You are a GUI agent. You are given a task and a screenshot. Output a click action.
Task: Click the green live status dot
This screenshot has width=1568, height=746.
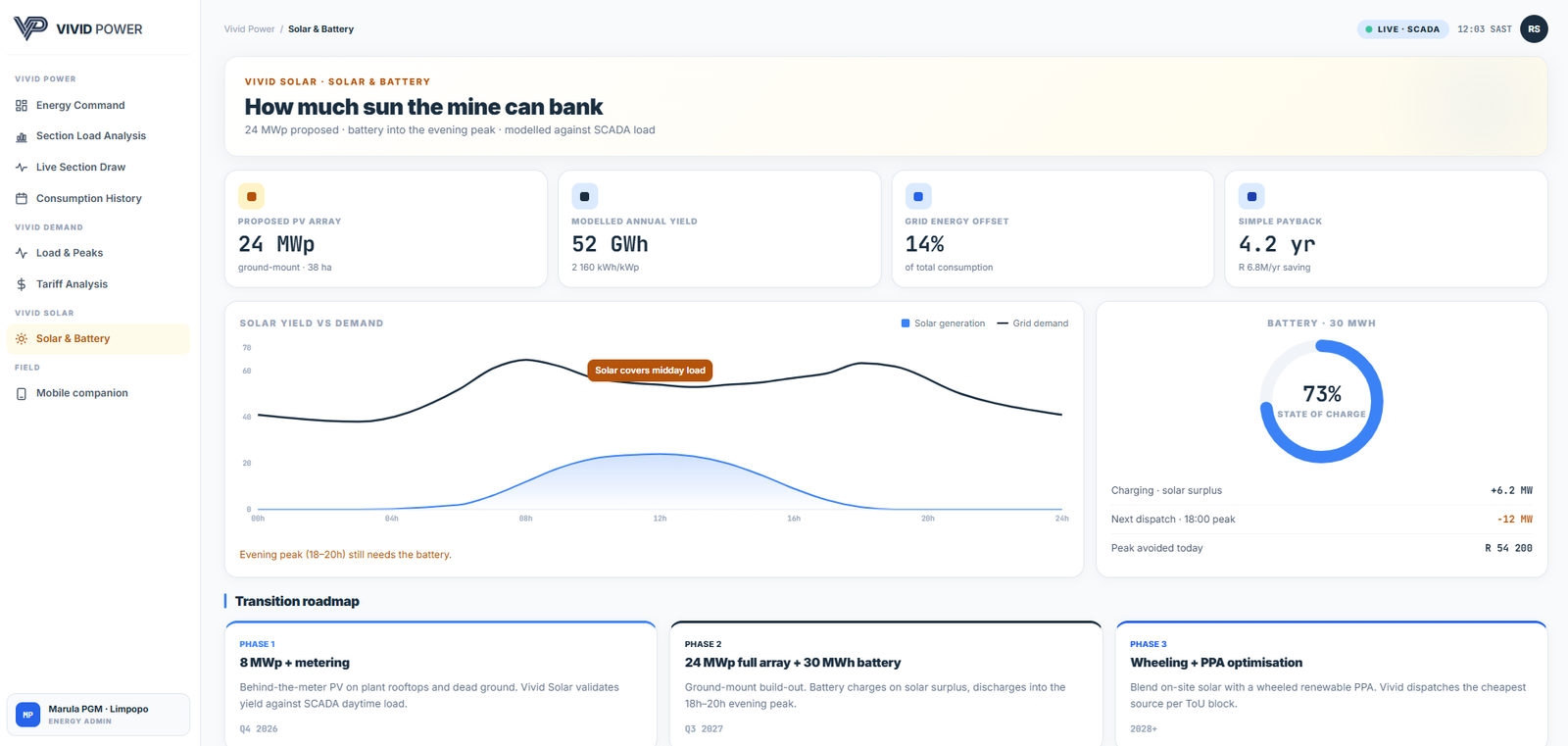coord(1369,29)
